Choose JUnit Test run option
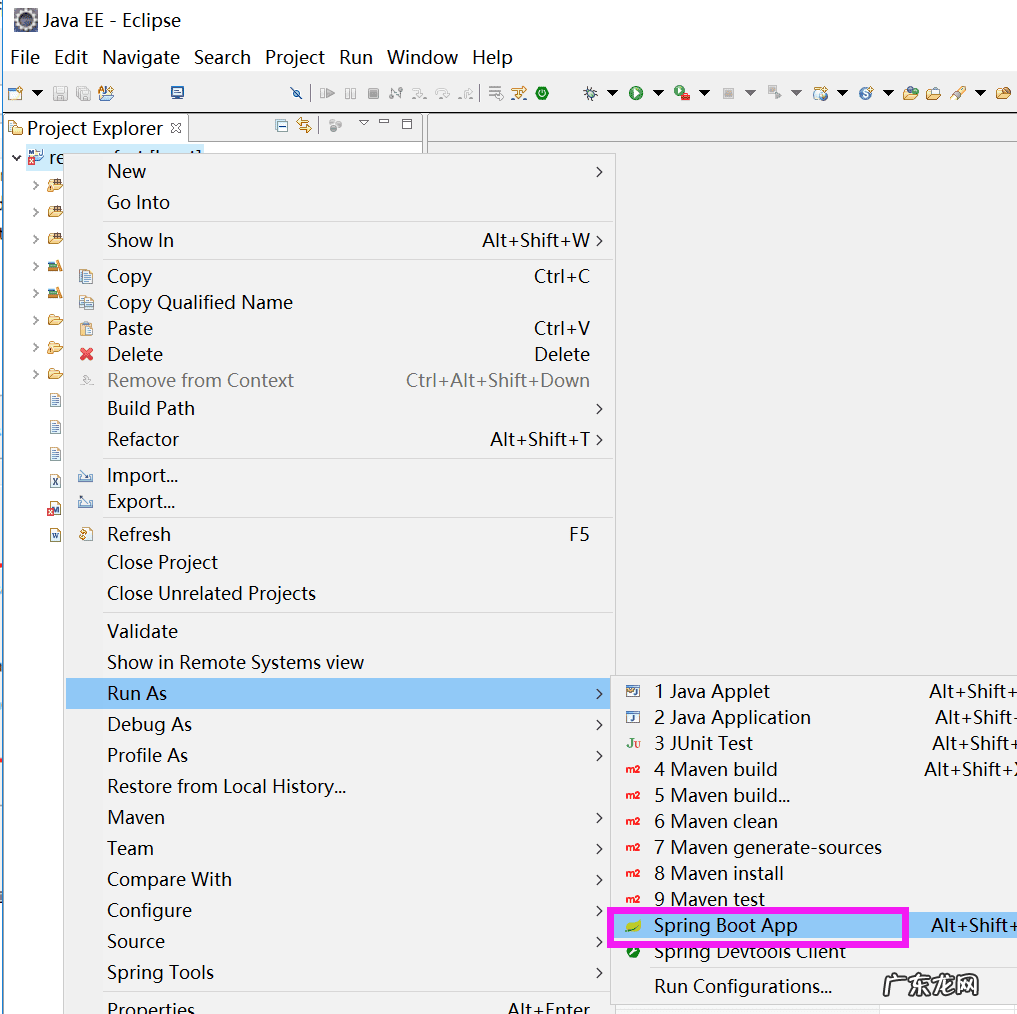1017x1014 pixels. coord(703,743)
